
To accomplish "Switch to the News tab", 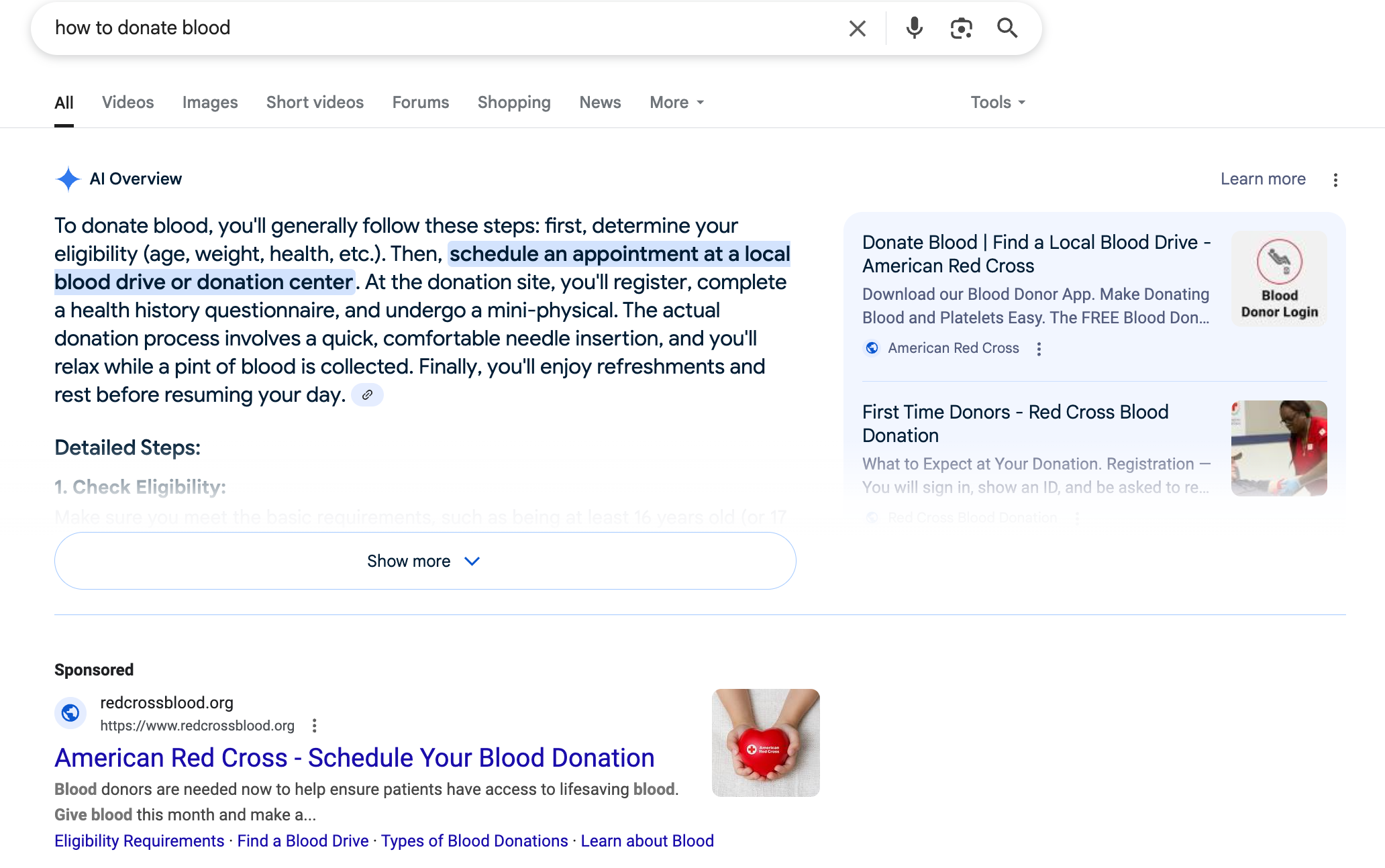I will pyautogui.click(x=600, y=103).
